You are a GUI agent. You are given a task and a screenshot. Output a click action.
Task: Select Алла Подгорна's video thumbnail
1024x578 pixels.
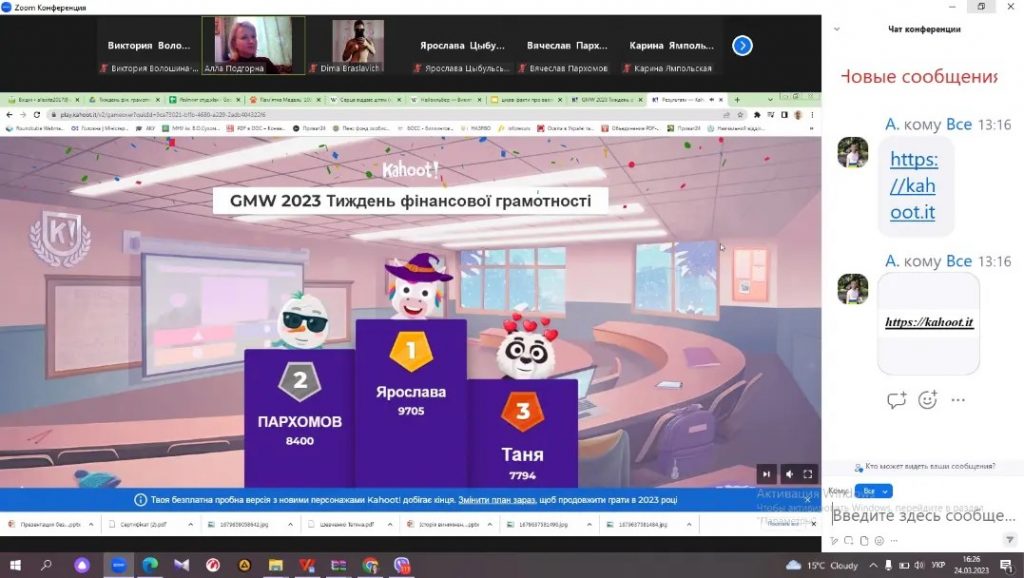tap(254, 45)
